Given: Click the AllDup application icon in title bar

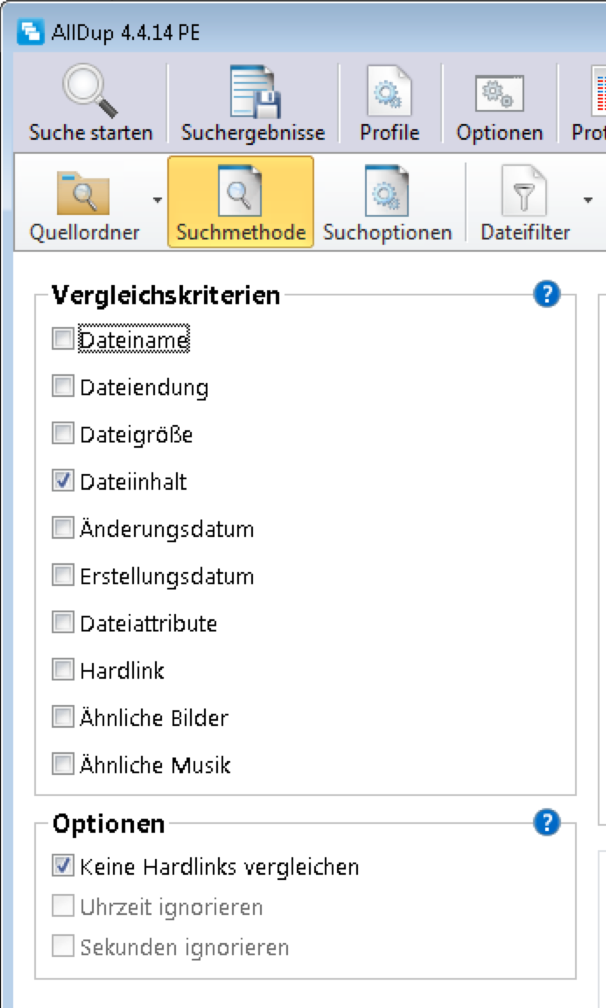Looking at the screenshot, I should (32, 32).
